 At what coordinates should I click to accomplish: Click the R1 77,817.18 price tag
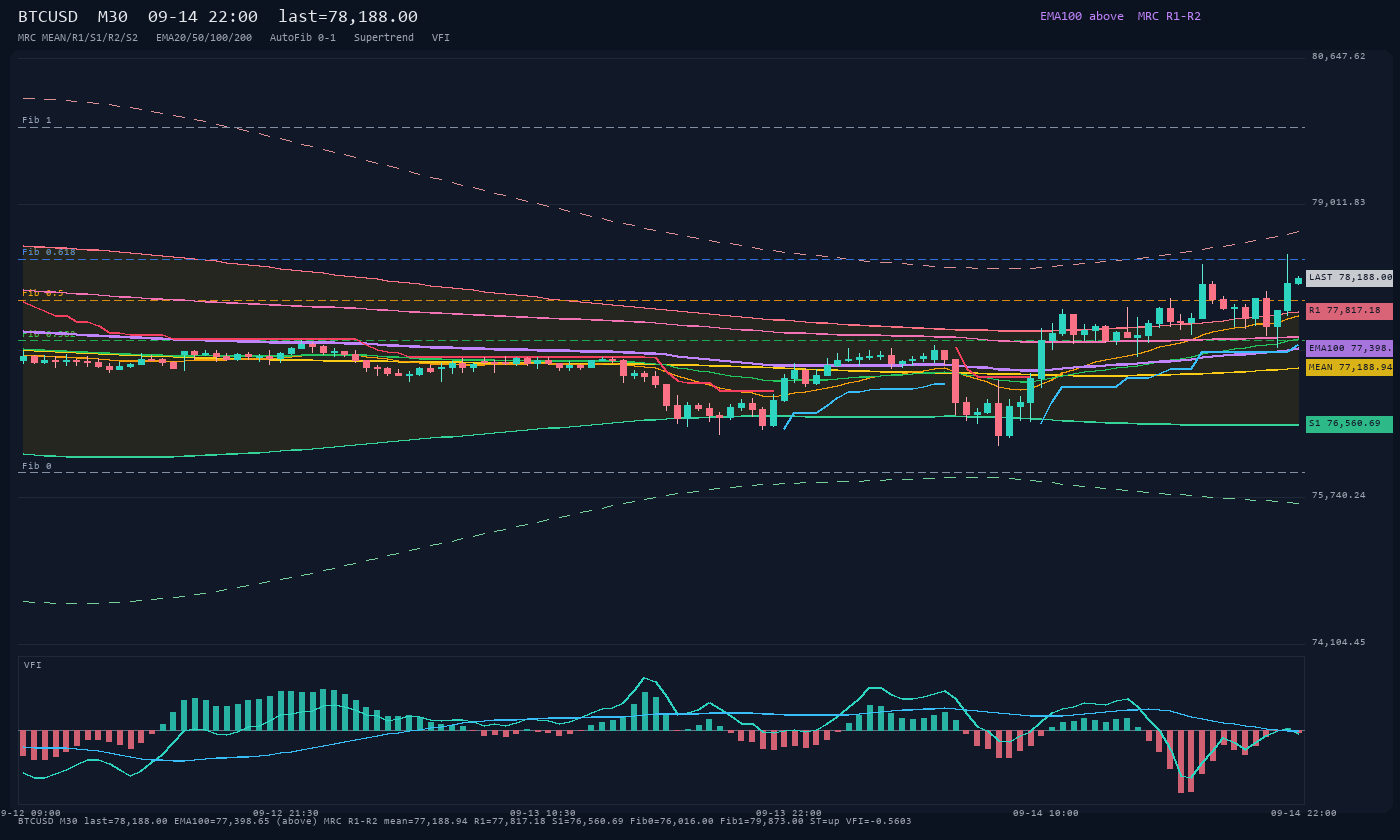click(1349, 311)
